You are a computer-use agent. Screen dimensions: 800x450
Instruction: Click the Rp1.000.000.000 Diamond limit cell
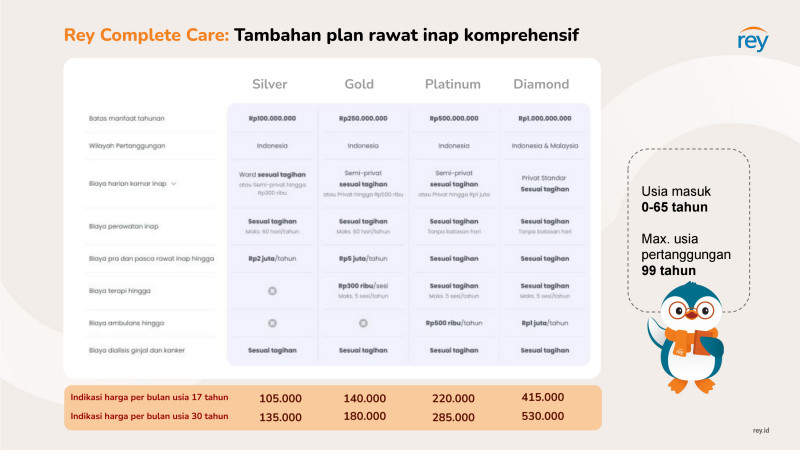coord(545,118)
